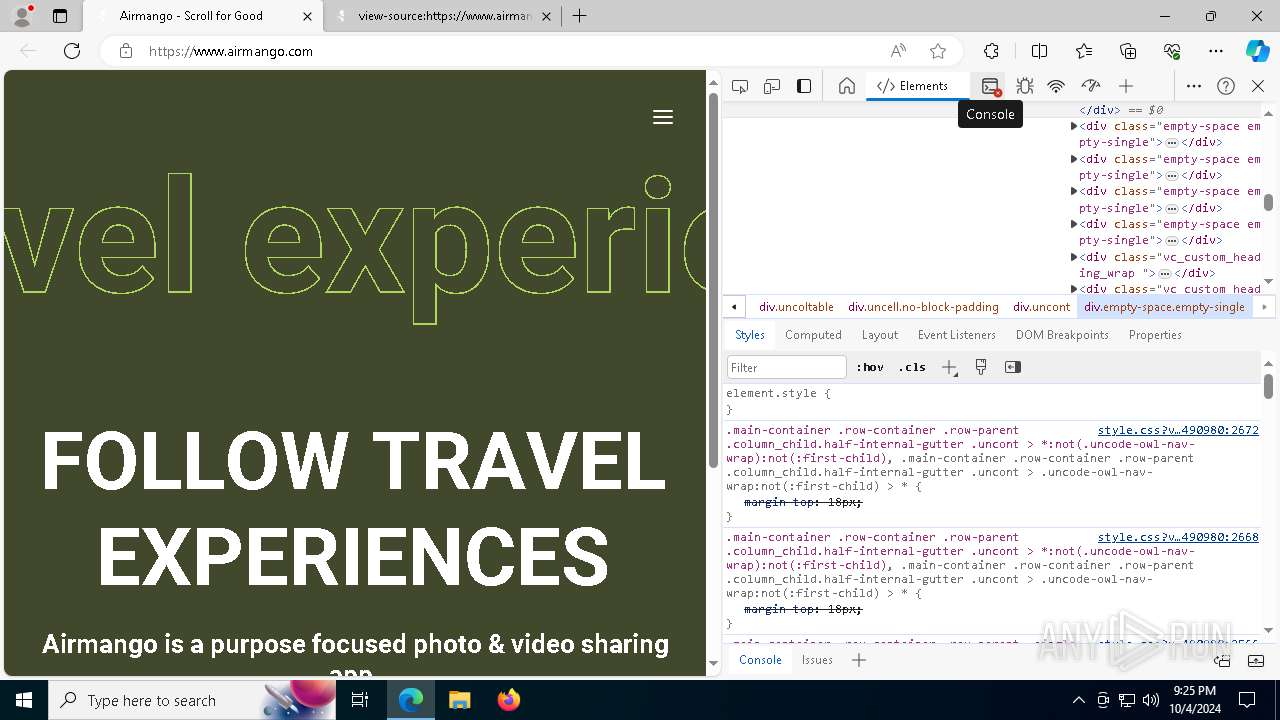Open the site hamburger menu

[663, 117]
